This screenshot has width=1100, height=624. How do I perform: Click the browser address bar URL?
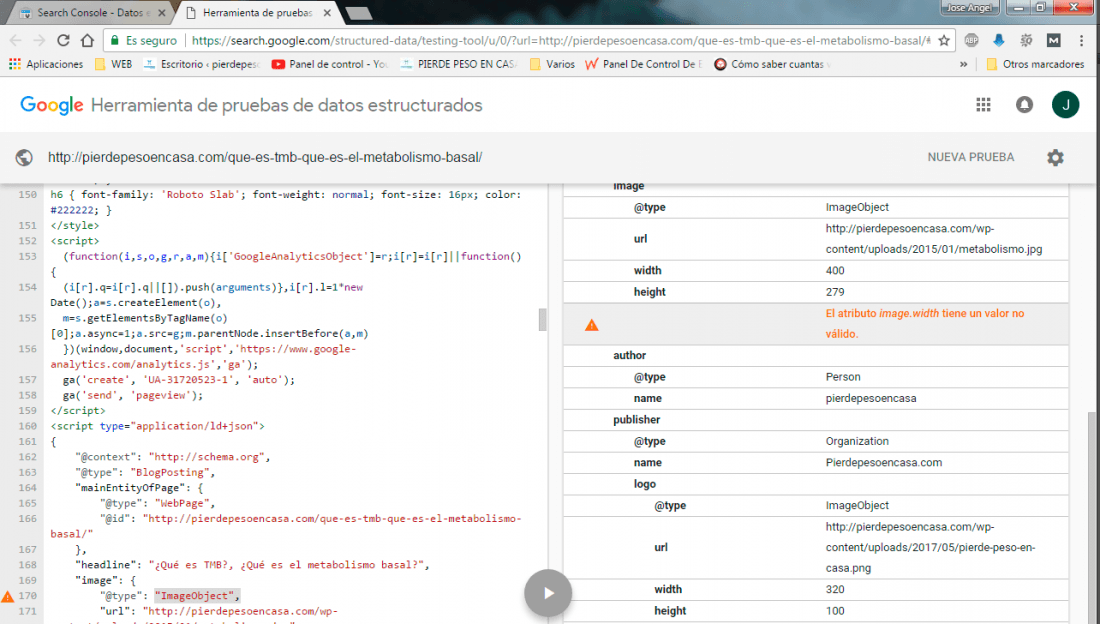(x=561, y=41)
